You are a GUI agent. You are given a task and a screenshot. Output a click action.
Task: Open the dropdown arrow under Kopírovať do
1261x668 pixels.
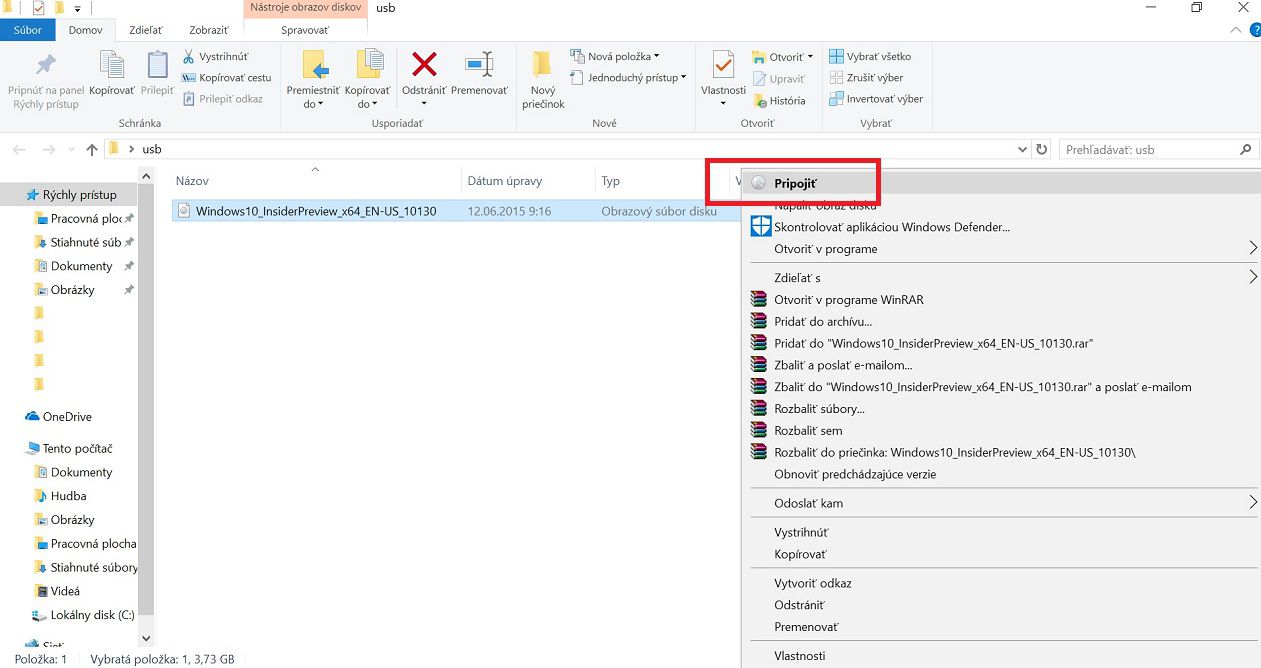coord(374,104)
